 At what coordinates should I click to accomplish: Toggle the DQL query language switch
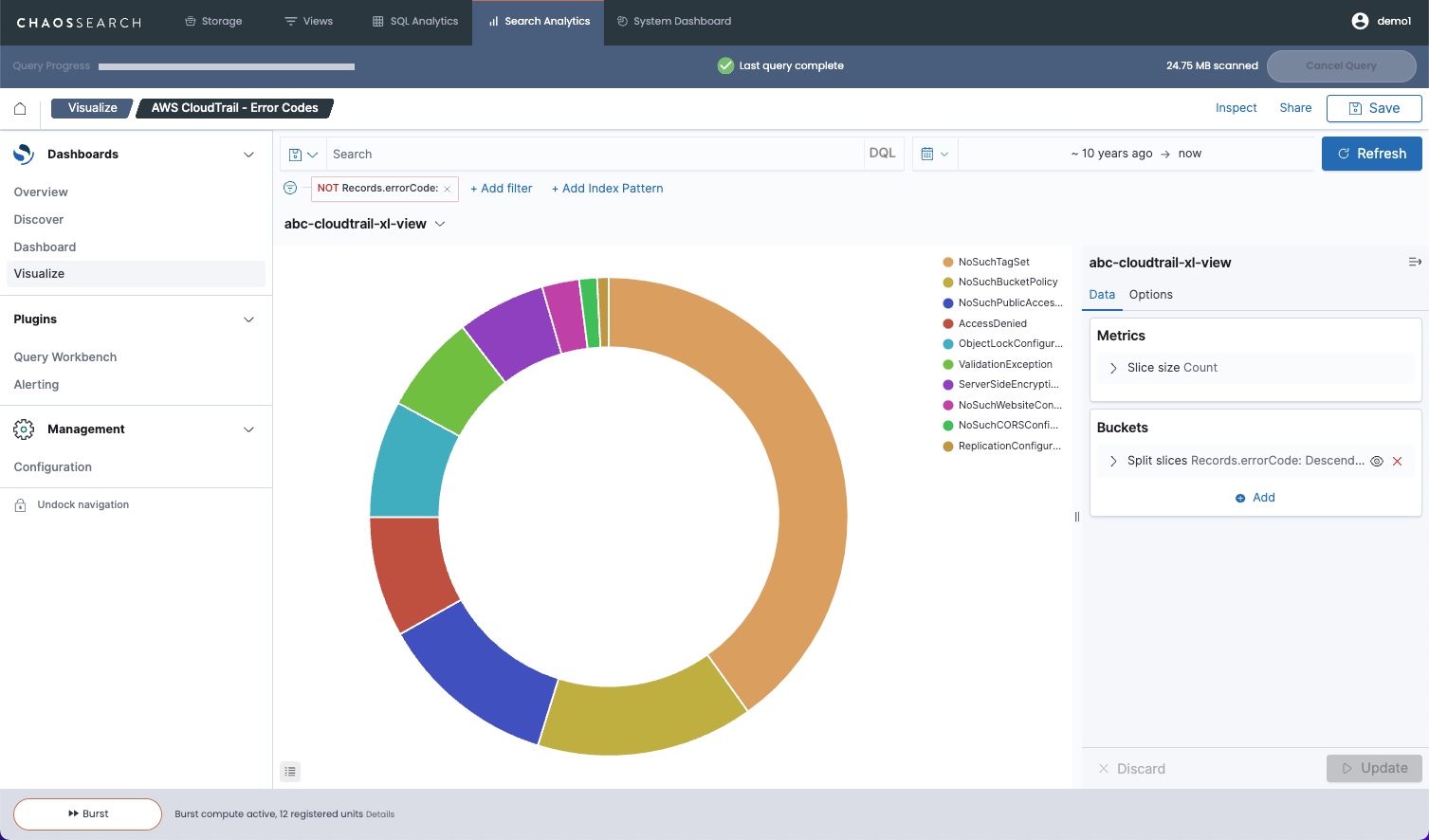coord(882,154)
